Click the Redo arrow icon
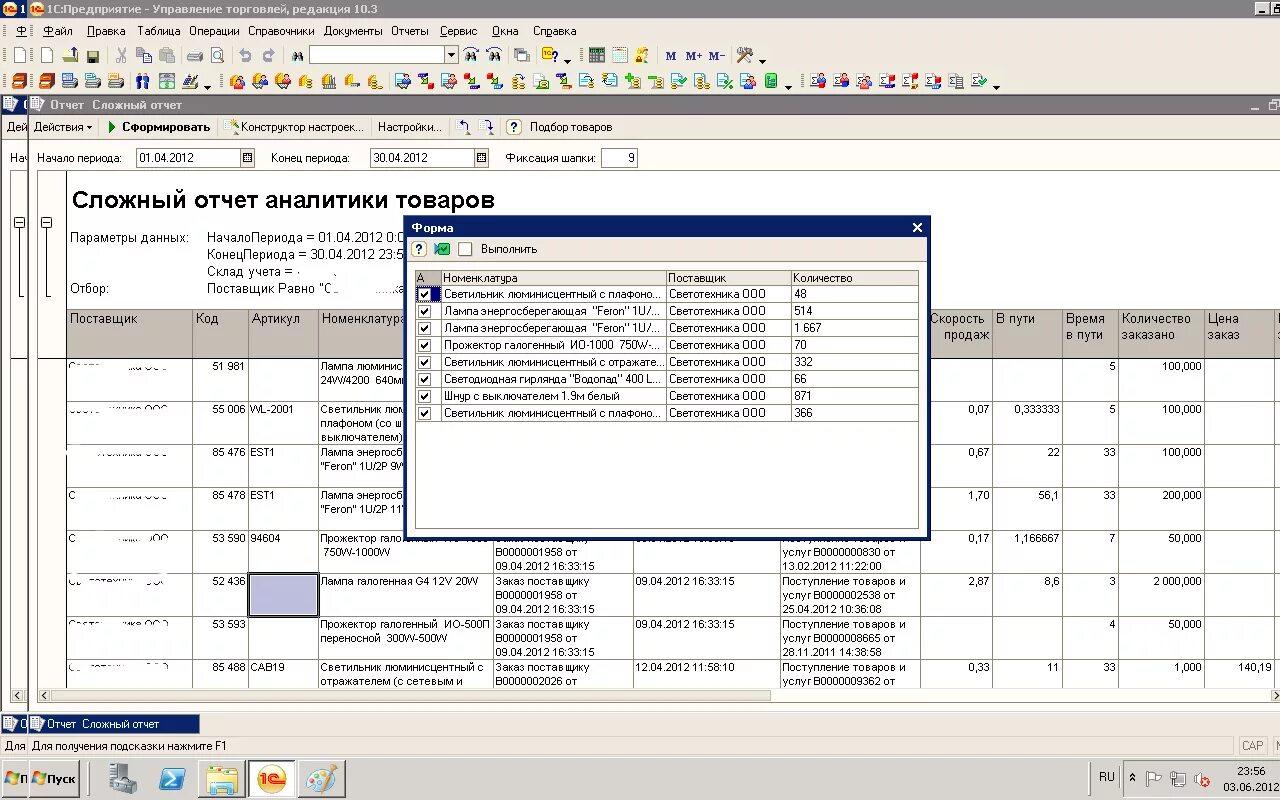Image resolution: width=1280 pixels, height=800 pixels. (x=270, y=56)
